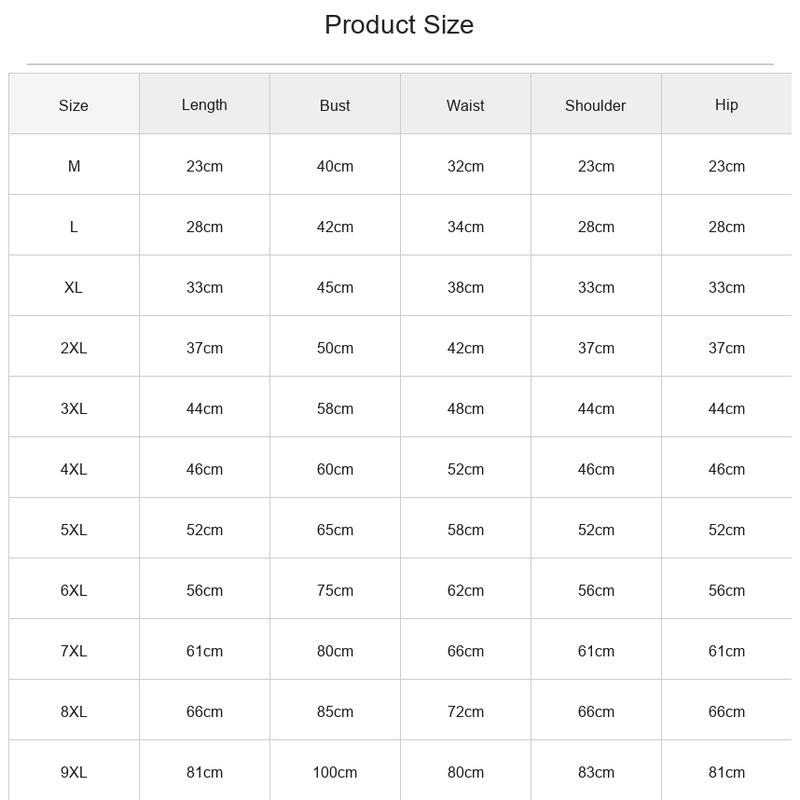Select the 2XL size row label
This screenshot has height=800, width=800.
[73, 348]
